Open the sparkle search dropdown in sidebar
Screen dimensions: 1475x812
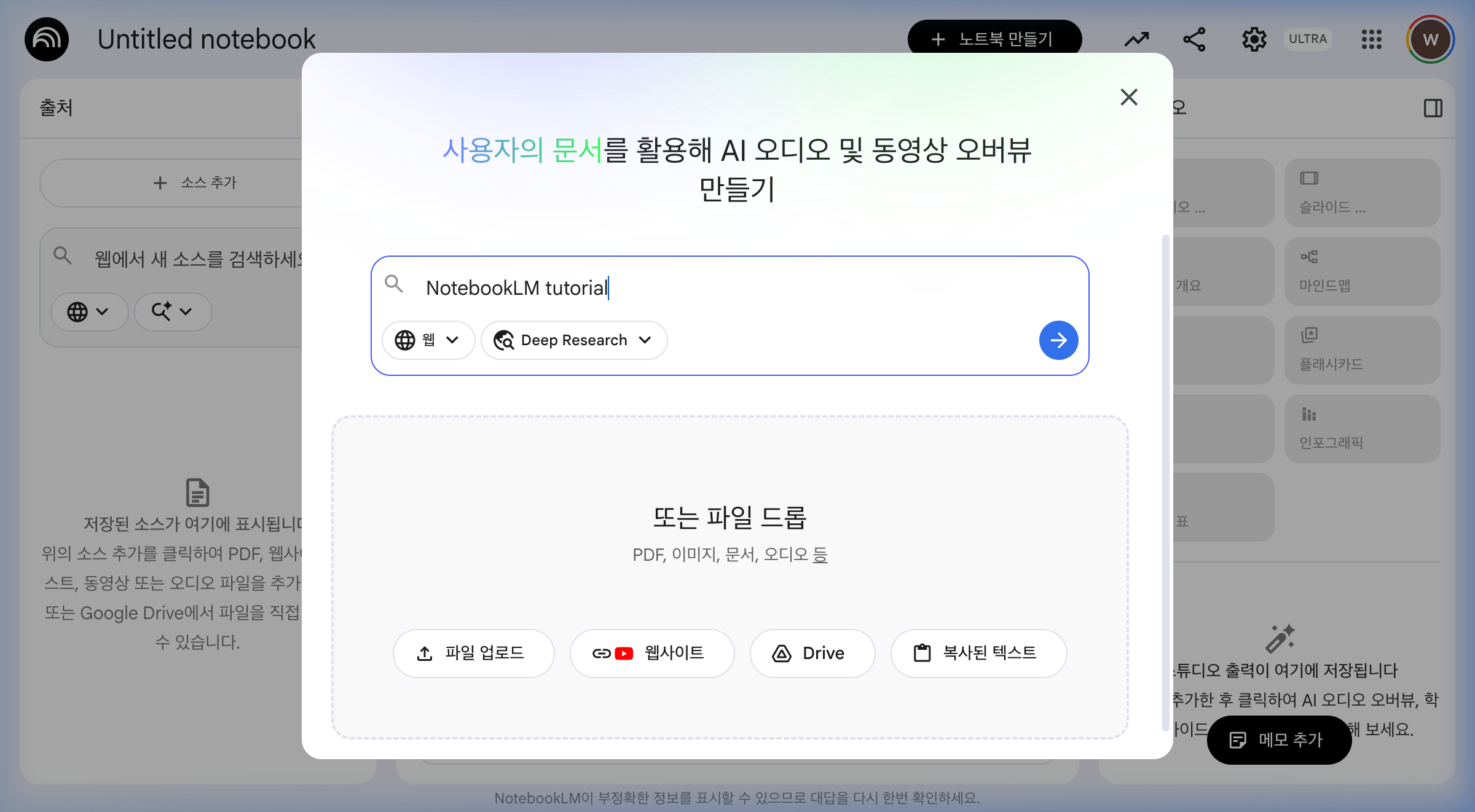[173, 312]
